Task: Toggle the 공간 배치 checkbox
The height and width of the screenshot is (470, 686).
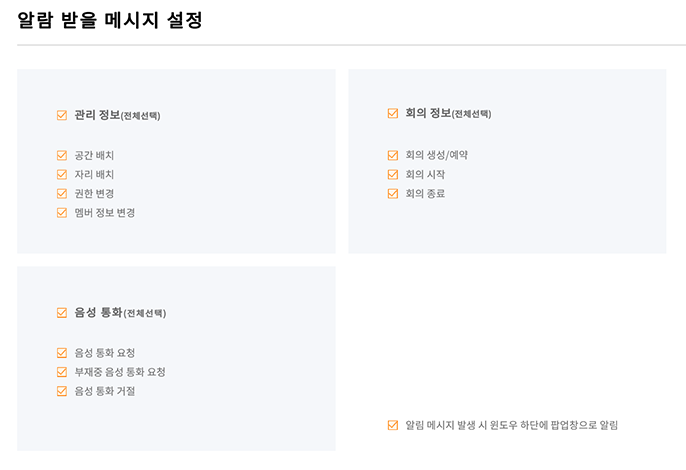Action: tap(62, 155)
